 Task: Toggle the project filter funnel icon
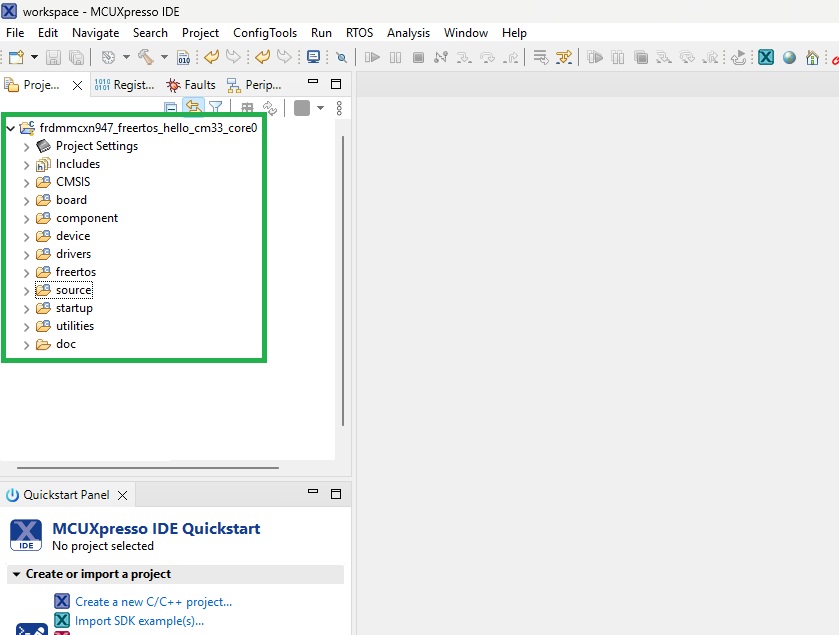pos(215,107)
